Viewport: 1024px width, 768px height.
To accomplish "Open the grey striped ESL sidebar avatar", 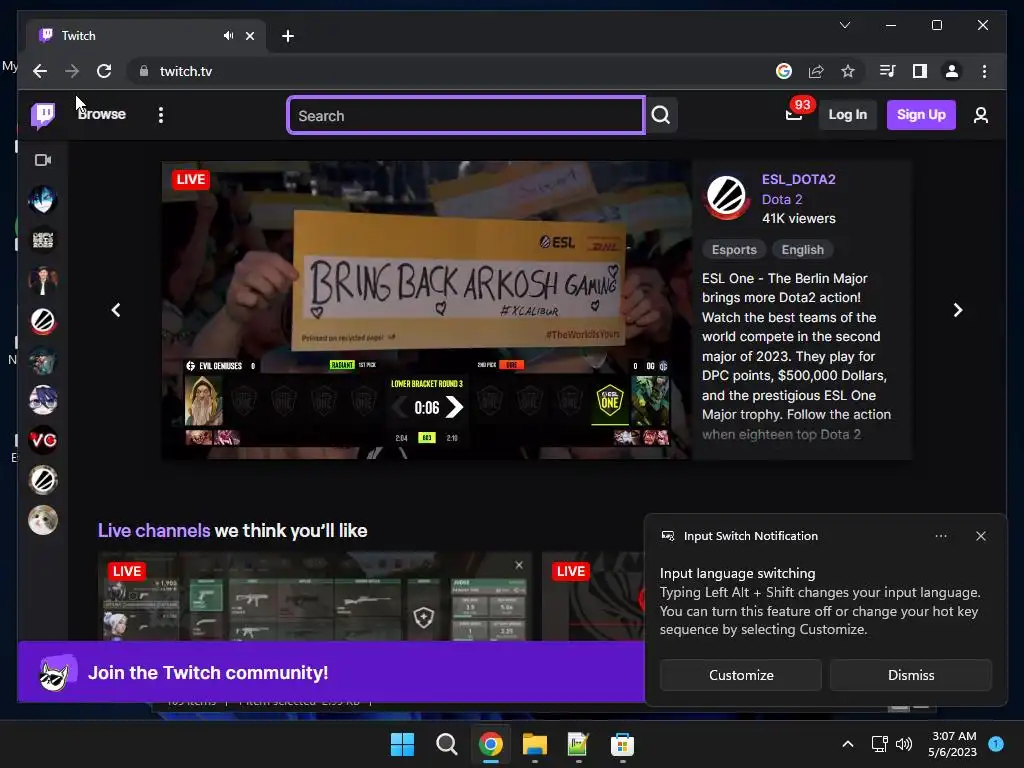I will tap(43, 480).
